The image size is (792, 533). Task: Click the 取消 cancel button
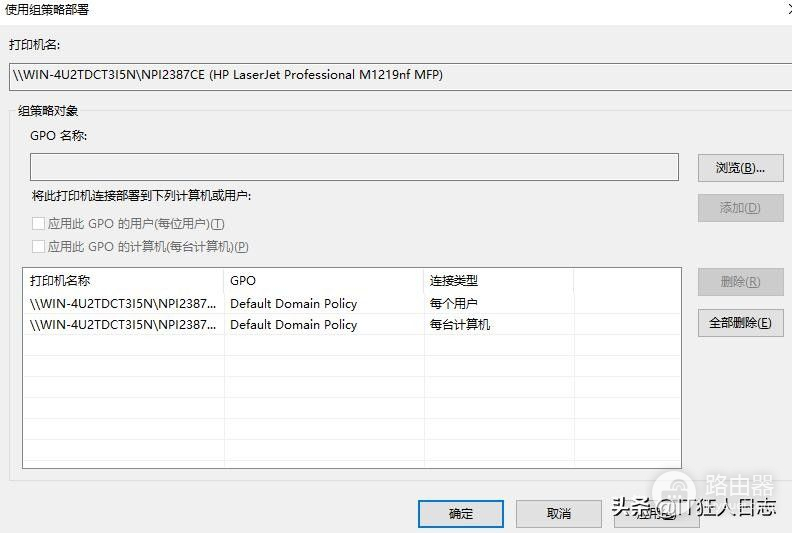[559, 514]
